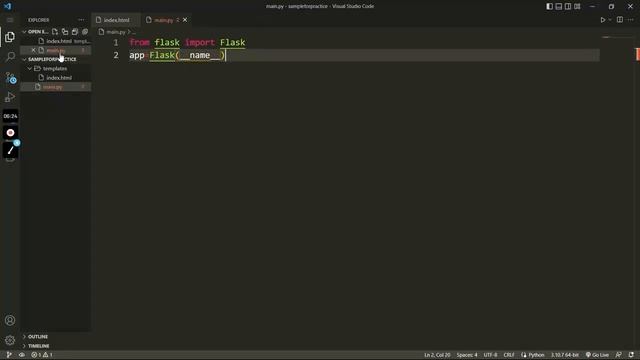640x360 pixels.
Task: Click the main.py breadcrumb
Action: tap(116, 32)
